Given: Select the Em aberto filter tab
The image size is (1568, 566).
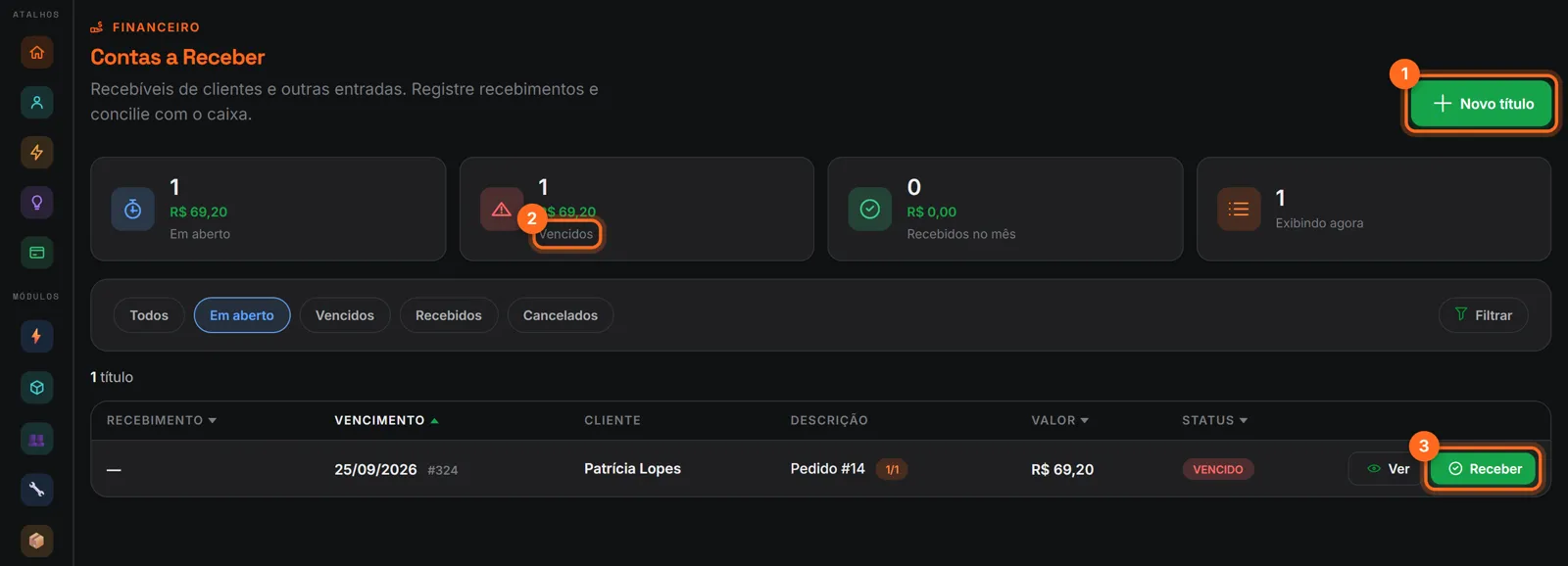Looking at the screenshot, I should 242,315.
